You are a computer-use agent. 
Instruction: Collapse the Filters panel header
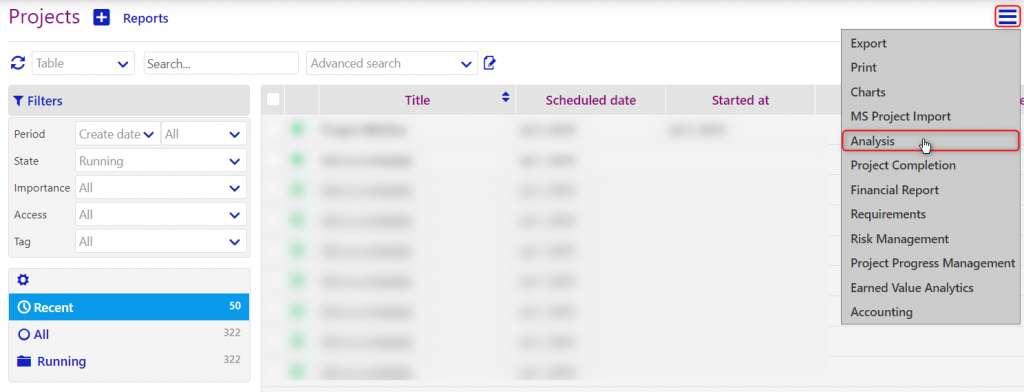pos(129,101)
